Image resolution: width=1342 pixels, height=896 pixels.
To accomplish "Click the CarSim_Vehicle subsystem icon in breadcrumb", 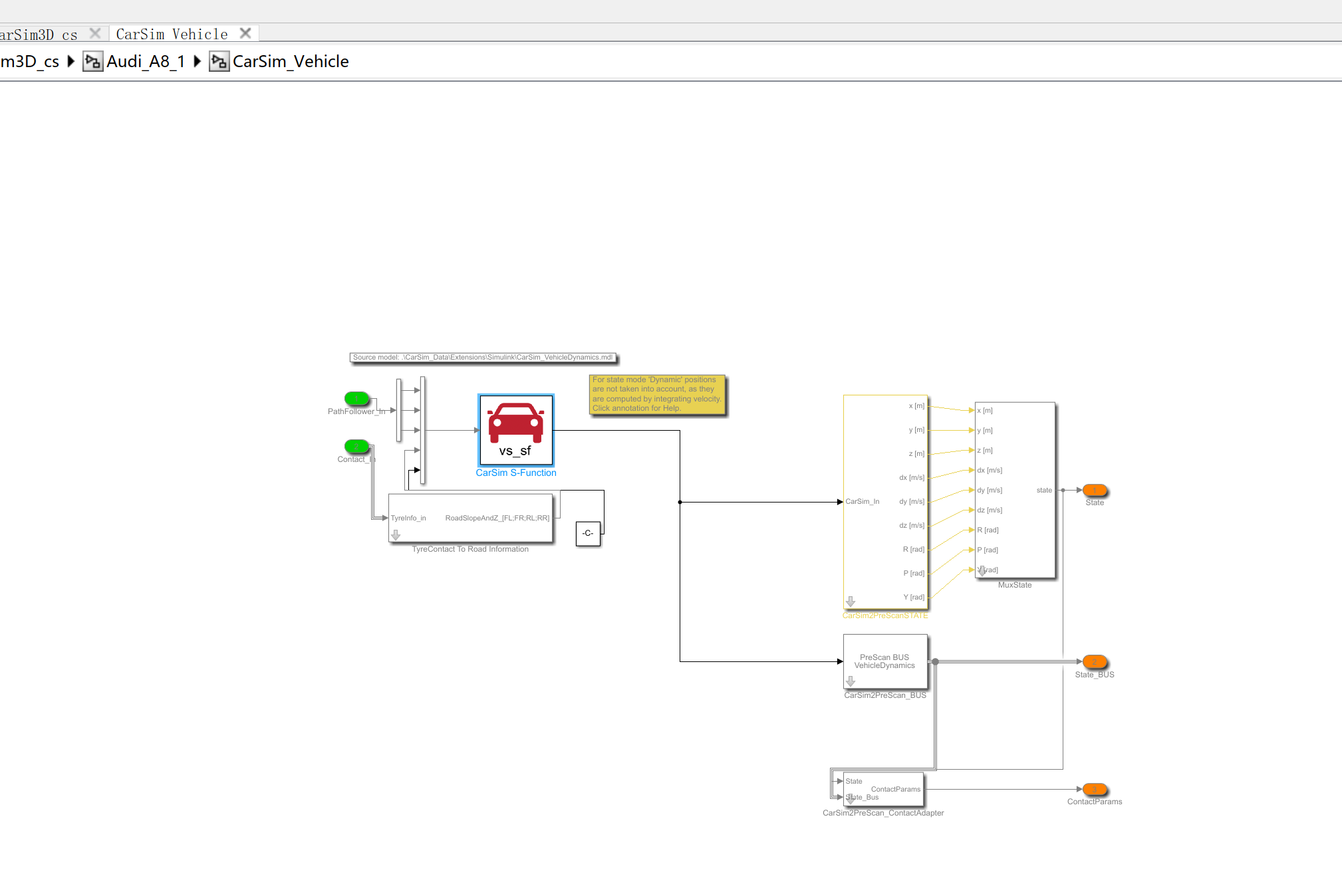I will (219, 60).
